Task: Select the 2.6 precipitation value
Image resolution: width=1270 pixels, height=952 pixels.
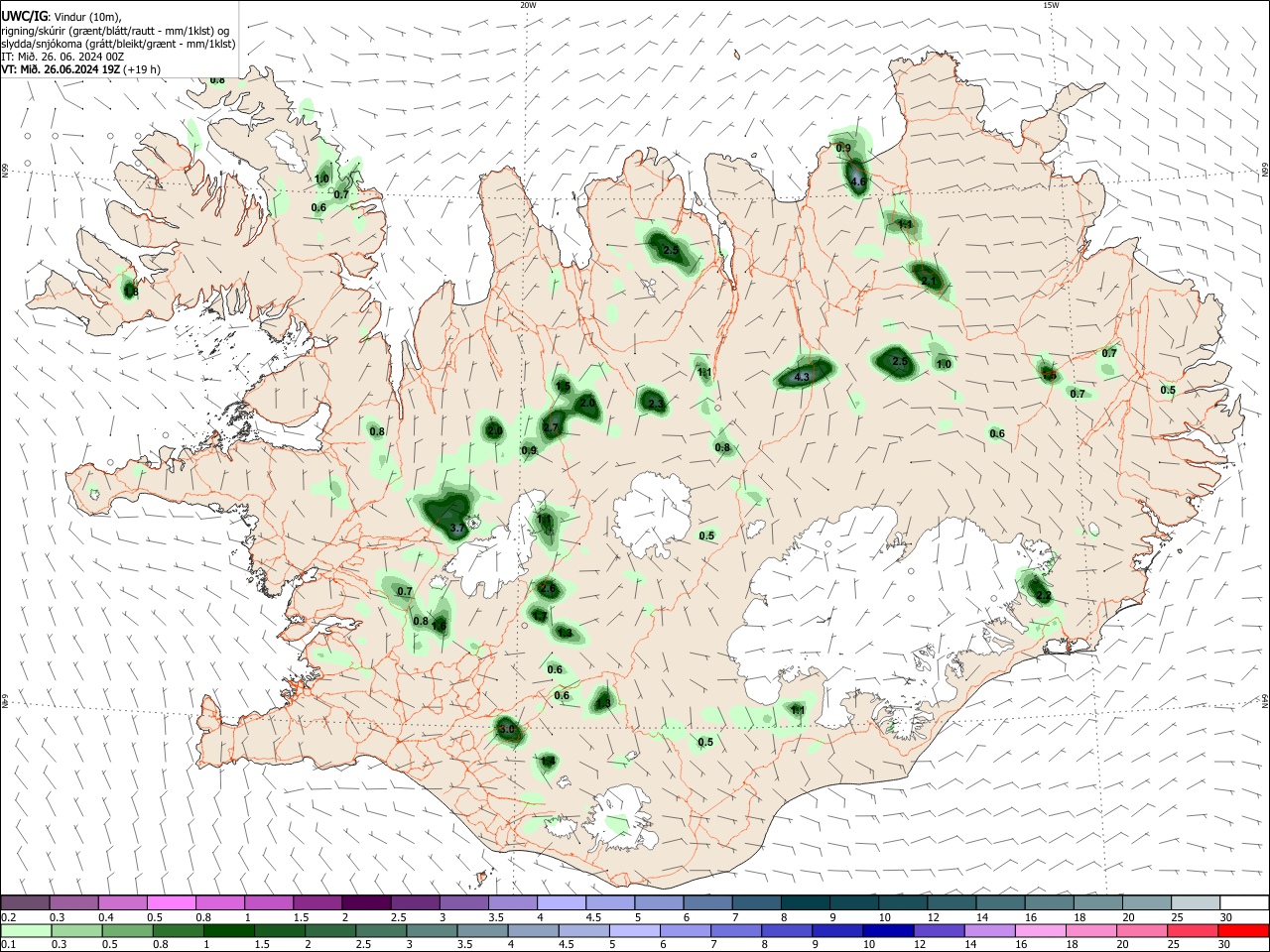Action: [548, 588]
